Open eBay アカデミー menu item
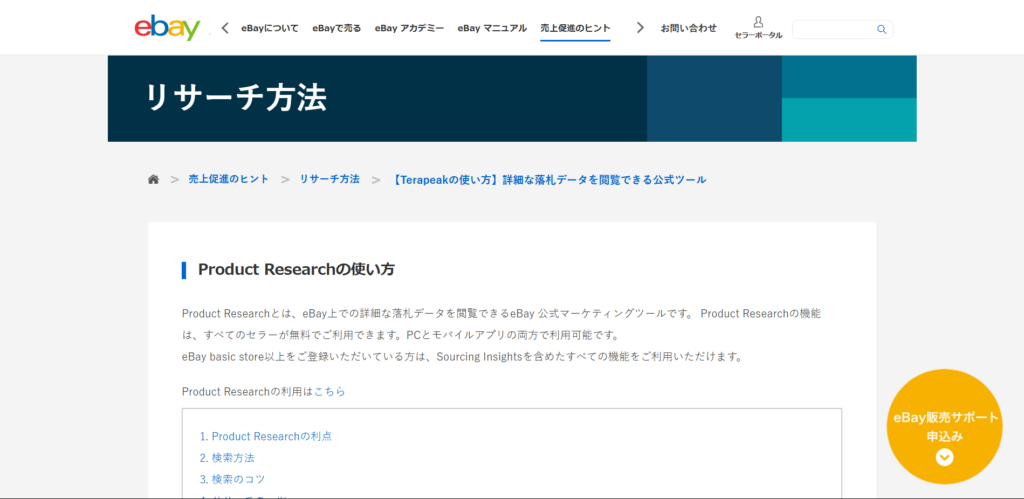This screenshot has height=499, width=1024. 409,28
